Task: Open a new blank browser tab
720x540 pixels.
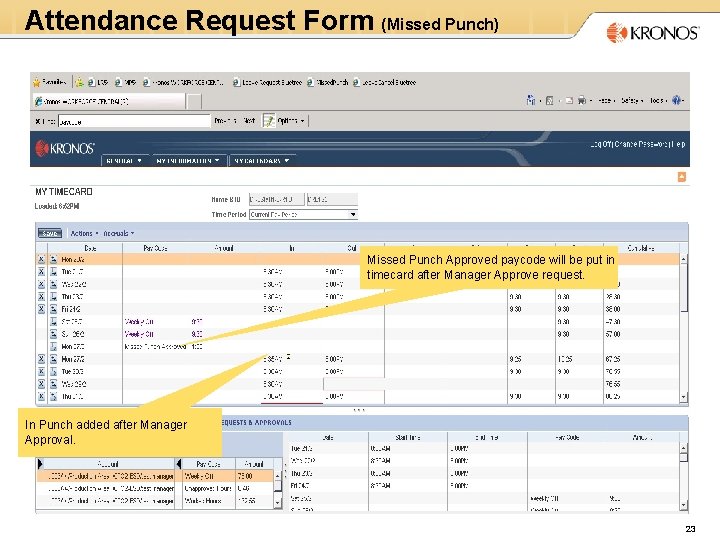Action: pyautogui.click(x=194, y=101)
